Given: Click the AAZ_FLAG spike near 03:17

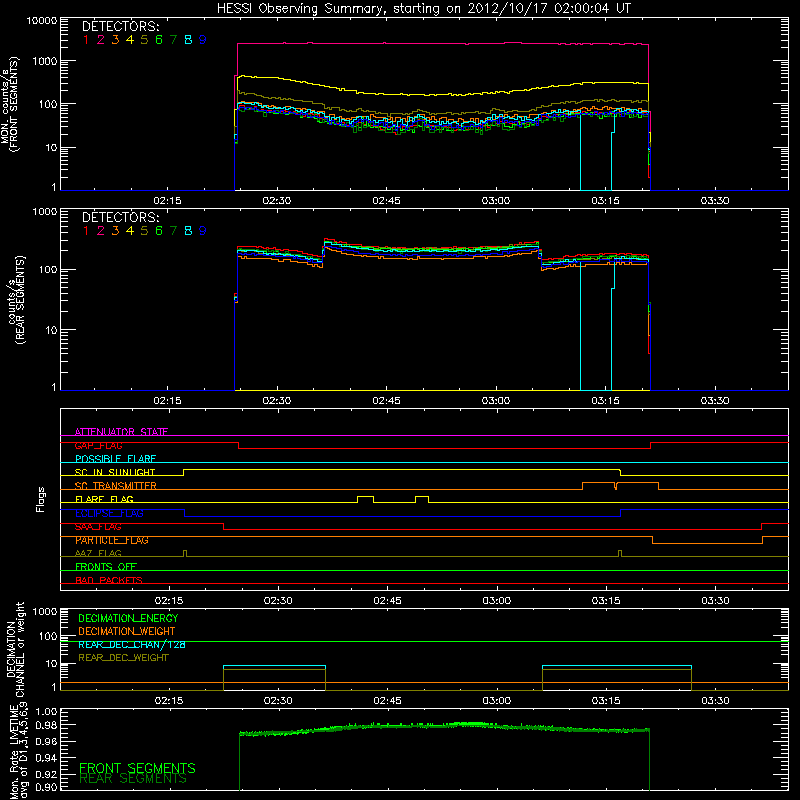Looking at the screenshot, I should 620,553.
